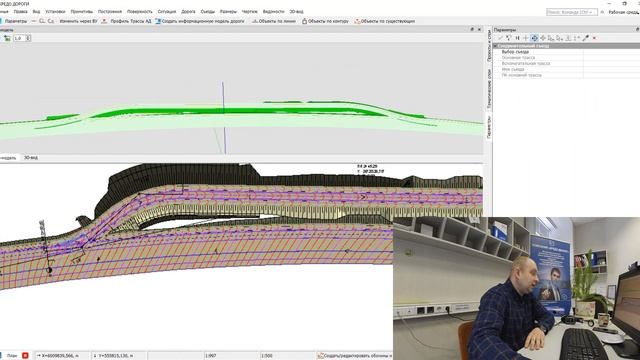
Task: Click Объекты по линии button
Action: point(274,21)
